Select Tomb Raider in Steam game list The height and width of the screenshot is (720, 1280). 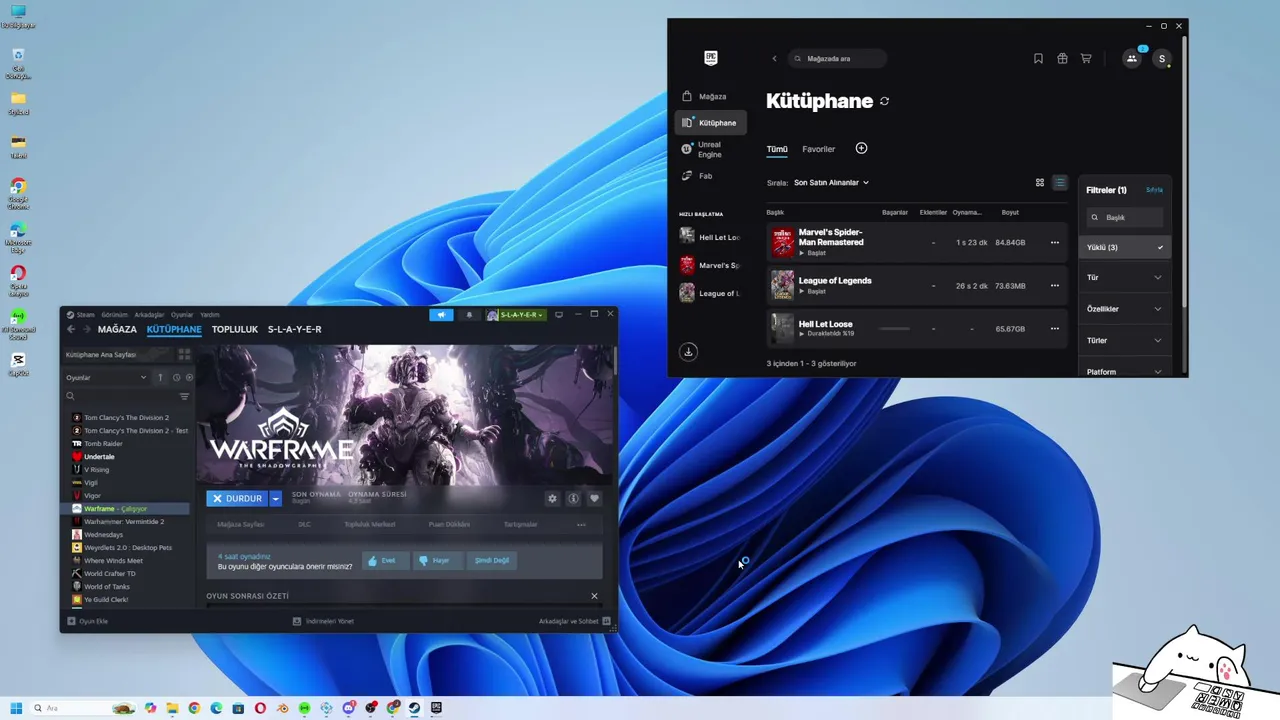click(103, 444)
